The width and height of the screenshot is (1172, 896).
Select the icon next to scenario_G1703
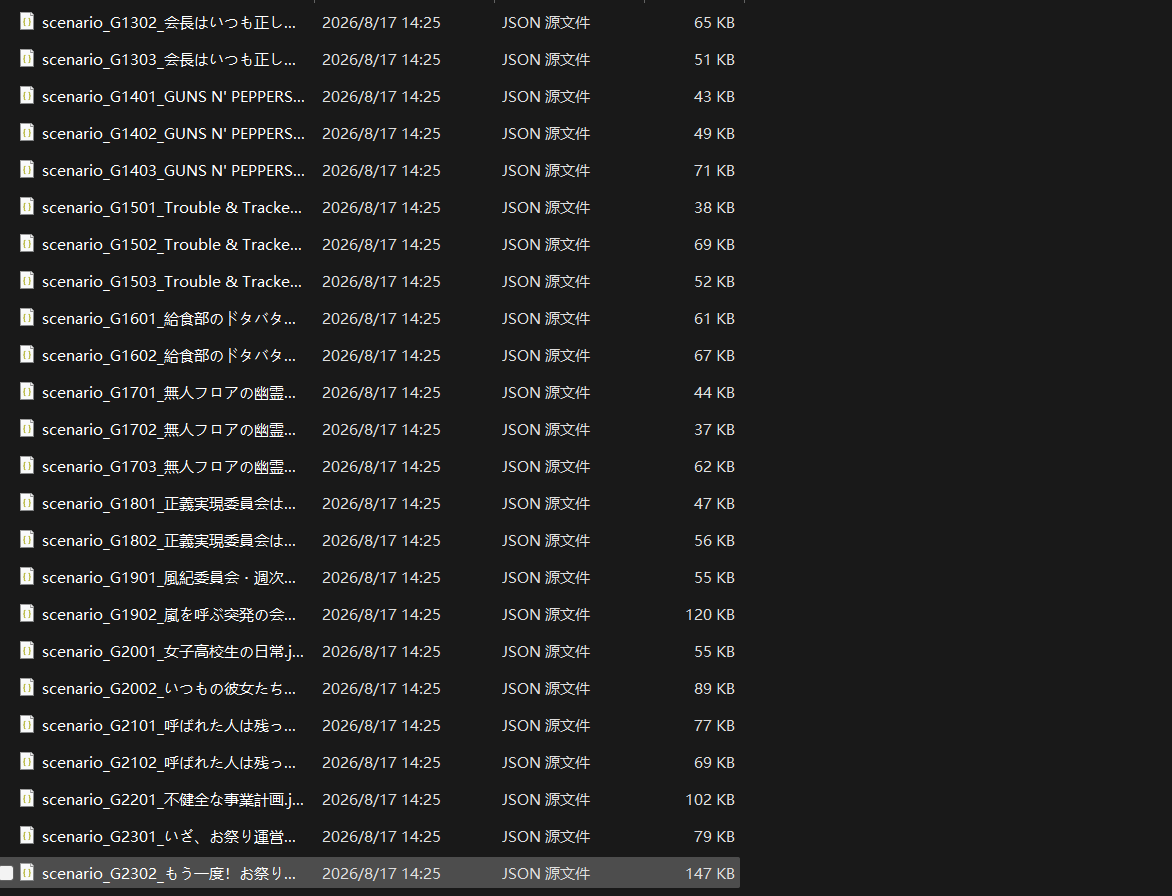coord(27,466)
